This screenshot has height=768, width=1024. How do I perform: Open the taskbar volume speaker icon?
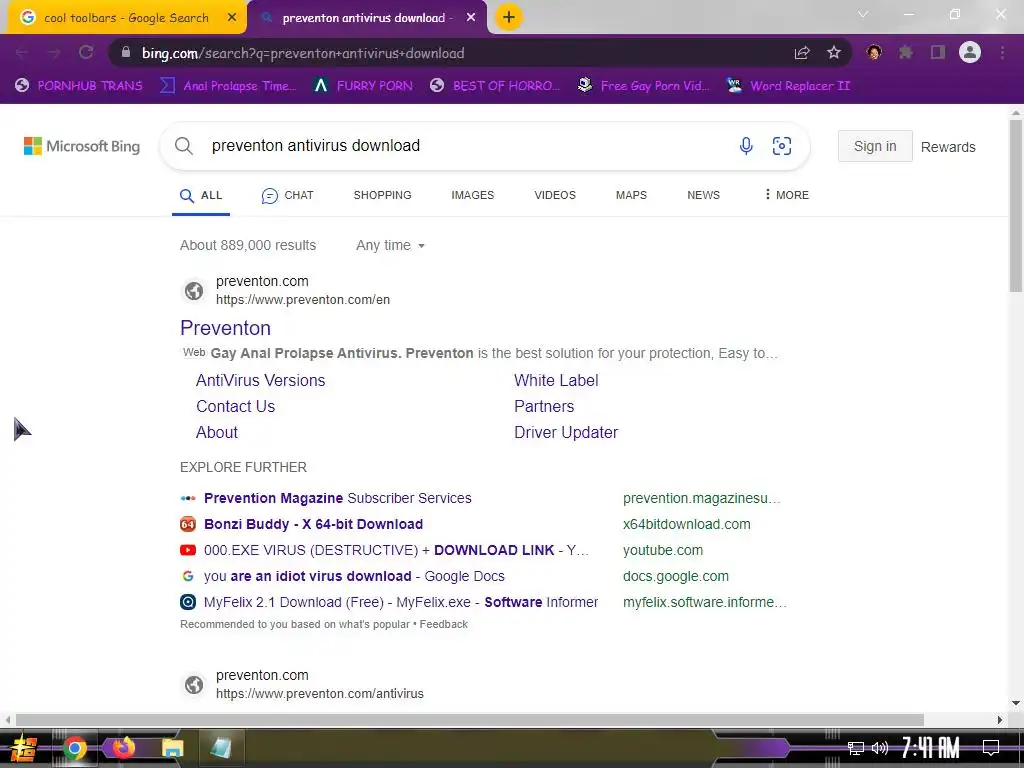coord(880,748)
